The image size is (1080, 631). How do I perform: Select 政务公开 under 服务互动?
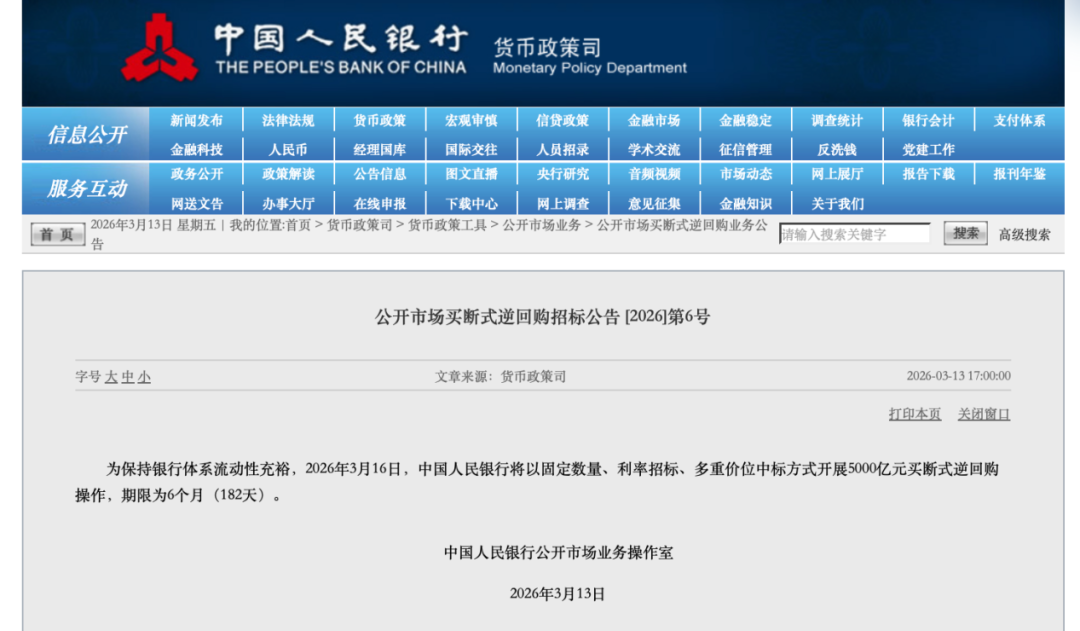coord(196,174)
